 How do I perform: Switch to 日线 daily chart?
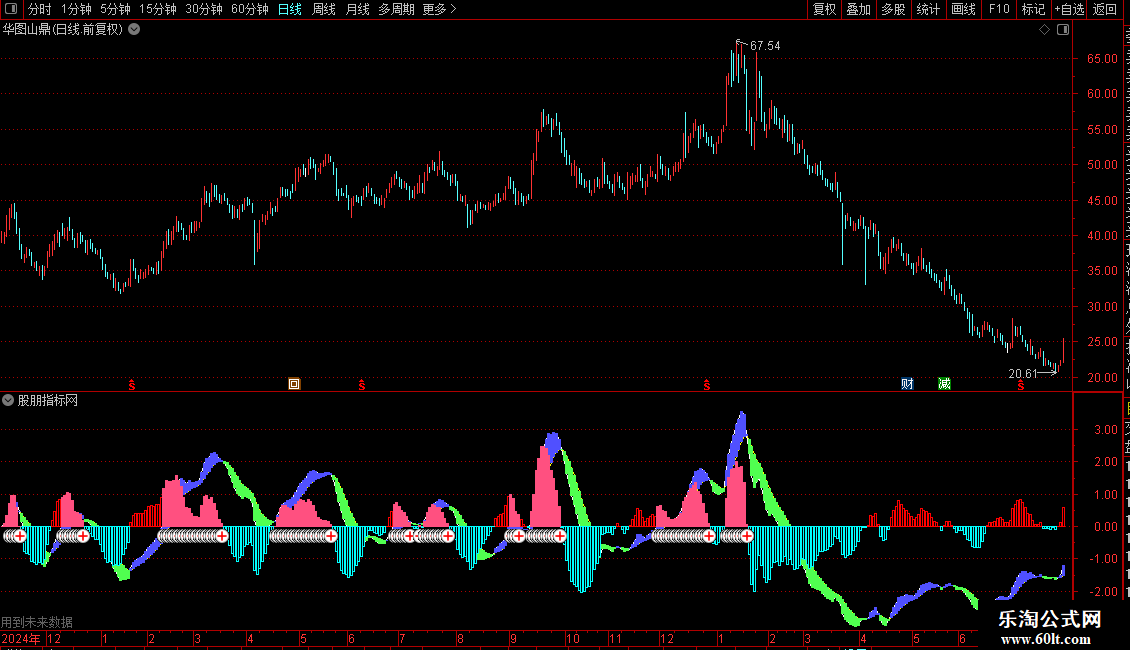[x=290, y=9]
